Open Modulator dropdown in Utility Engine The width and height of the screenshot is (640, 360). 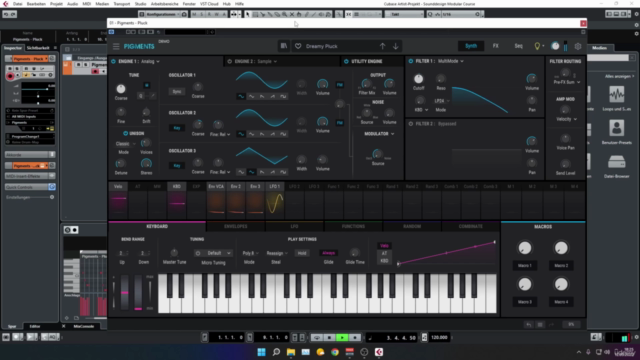[x=379, y=134]
